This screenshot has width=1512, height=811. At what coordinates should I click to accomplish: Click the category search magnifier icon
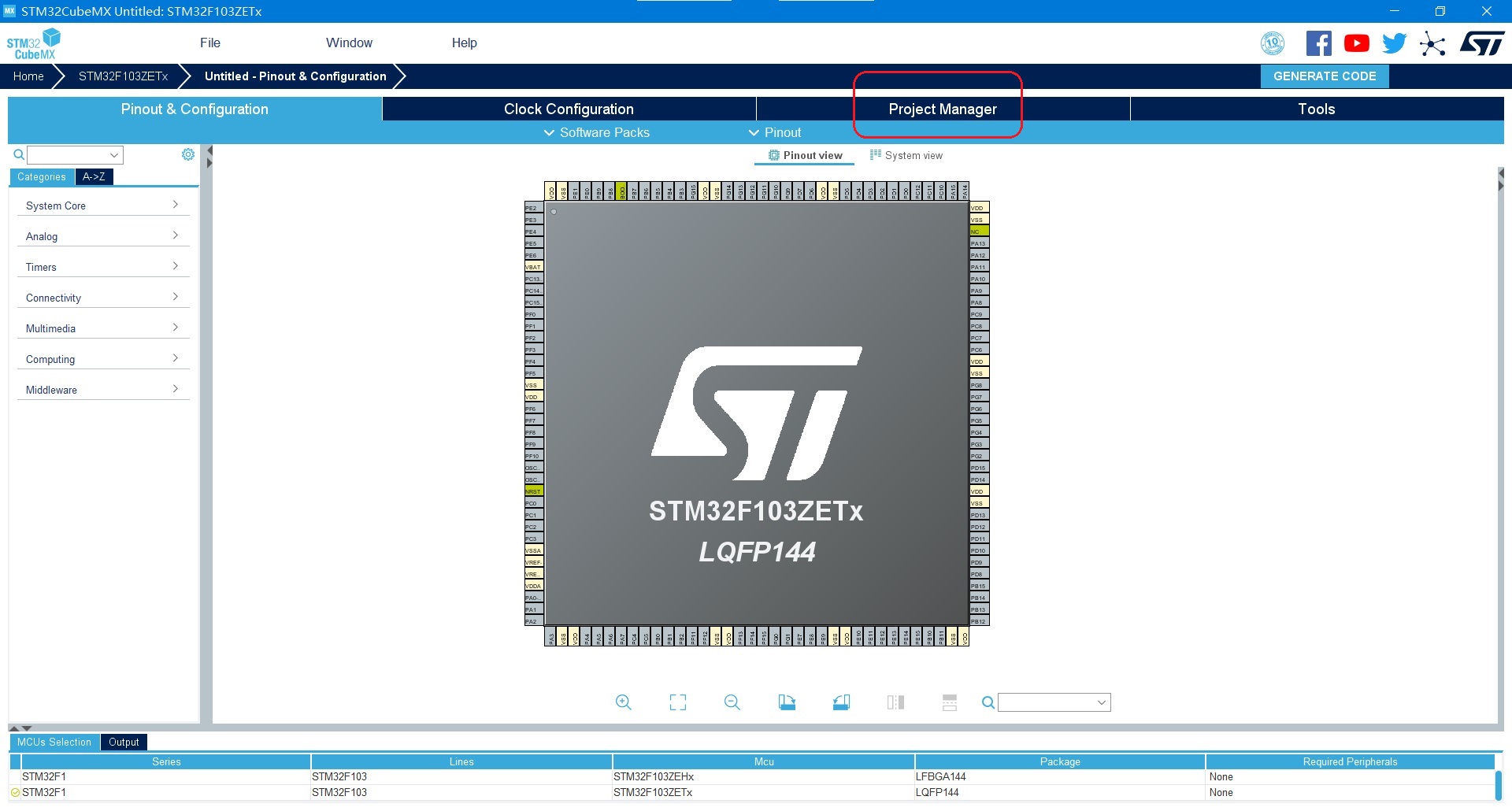pyautogui.click(x=19, y=154)
